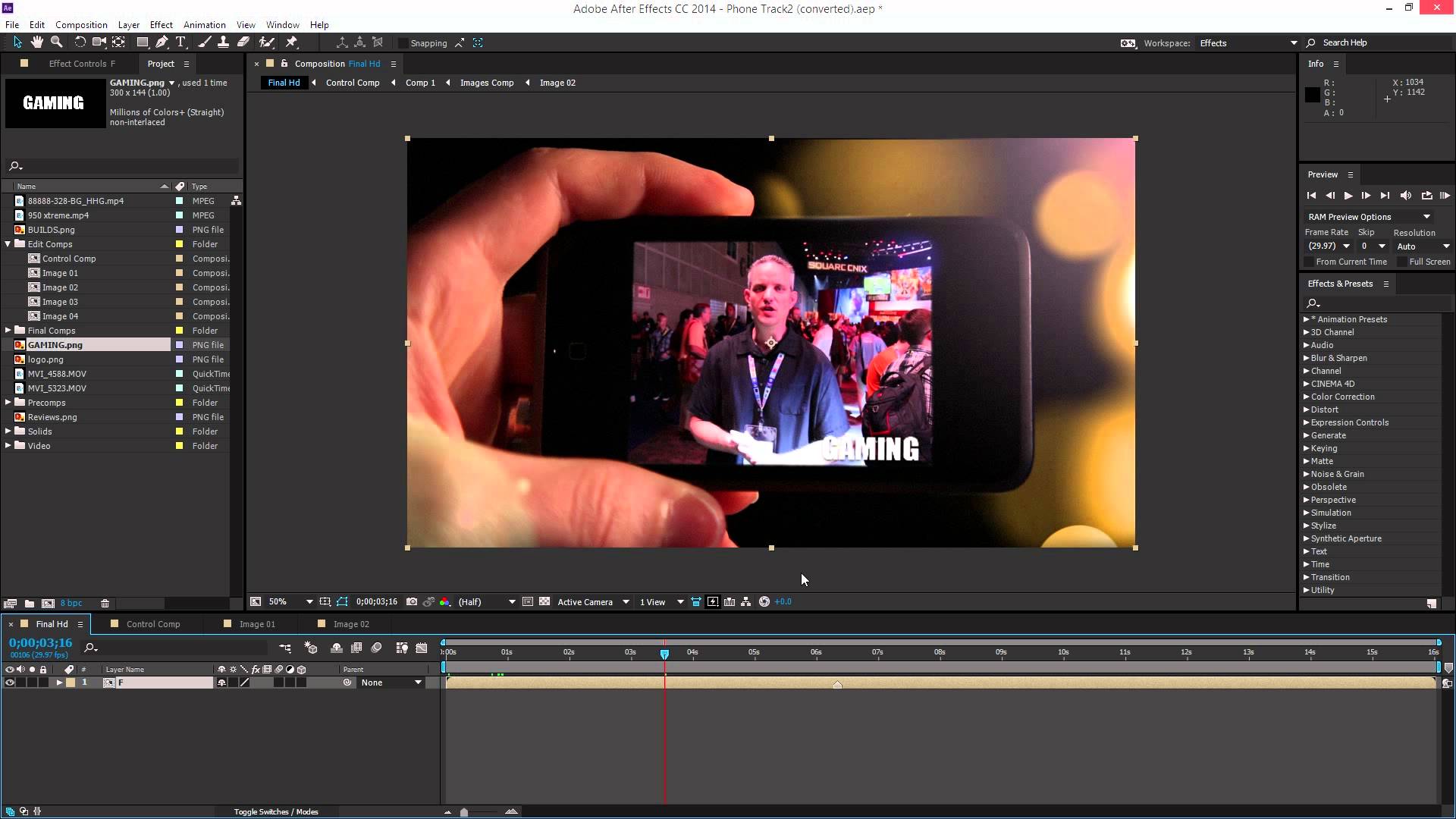Select the Zoom tool
The image size is (1456, 819).
pos(56,42)
